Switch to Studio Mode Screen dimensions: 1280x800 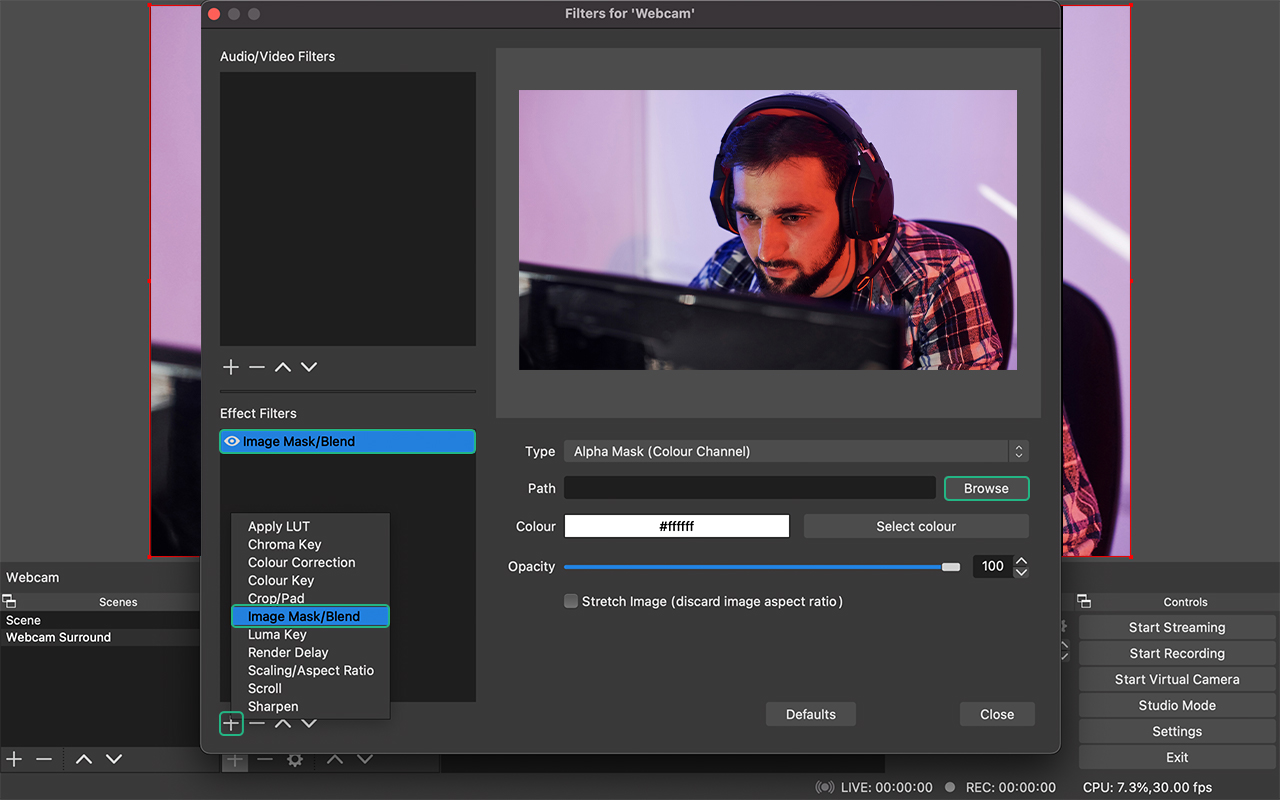pyautogui.click(x=1177, y=705)
